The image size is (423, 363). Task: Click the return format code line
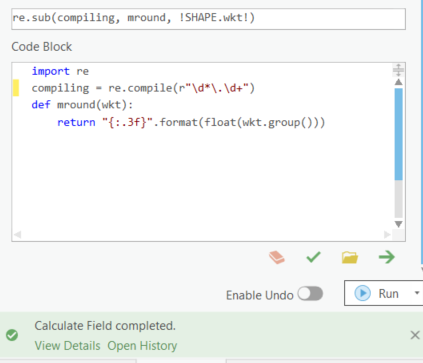click(191, 122)
